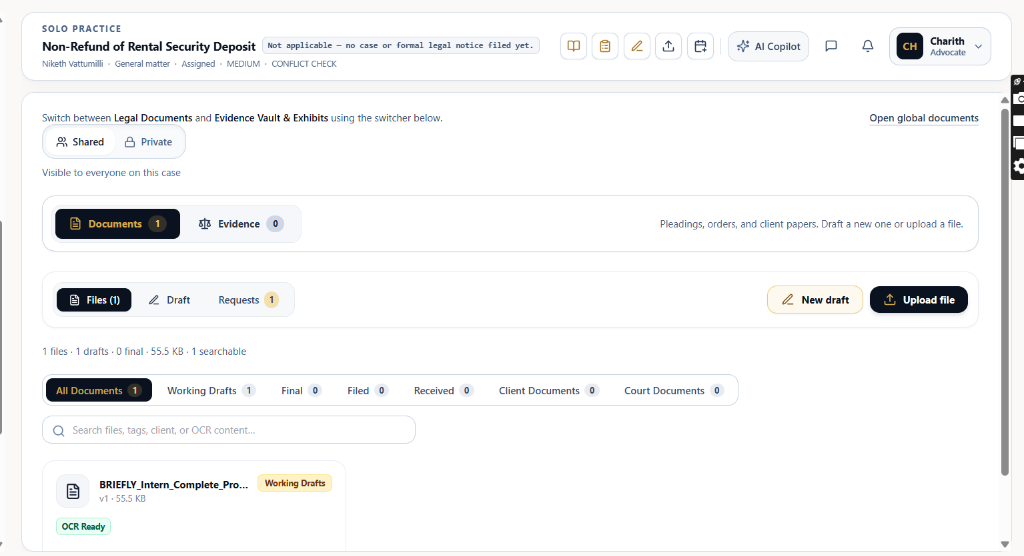Filter by Working Drafts category
The image size is (1024, 556).
(x=210, y=390)
